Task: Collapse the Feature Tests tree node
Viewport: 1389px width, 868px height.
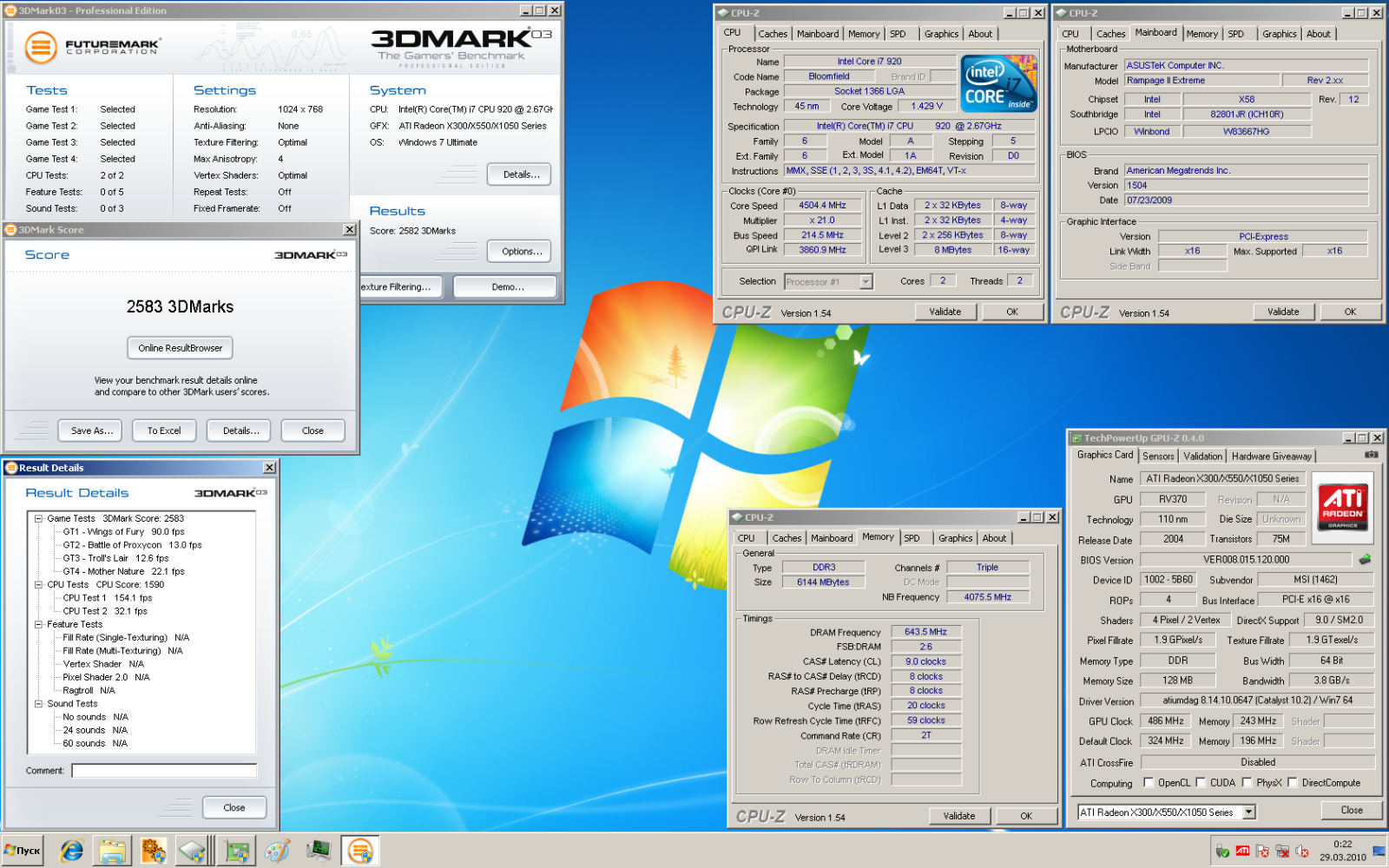Action: [x=39, y=624]
